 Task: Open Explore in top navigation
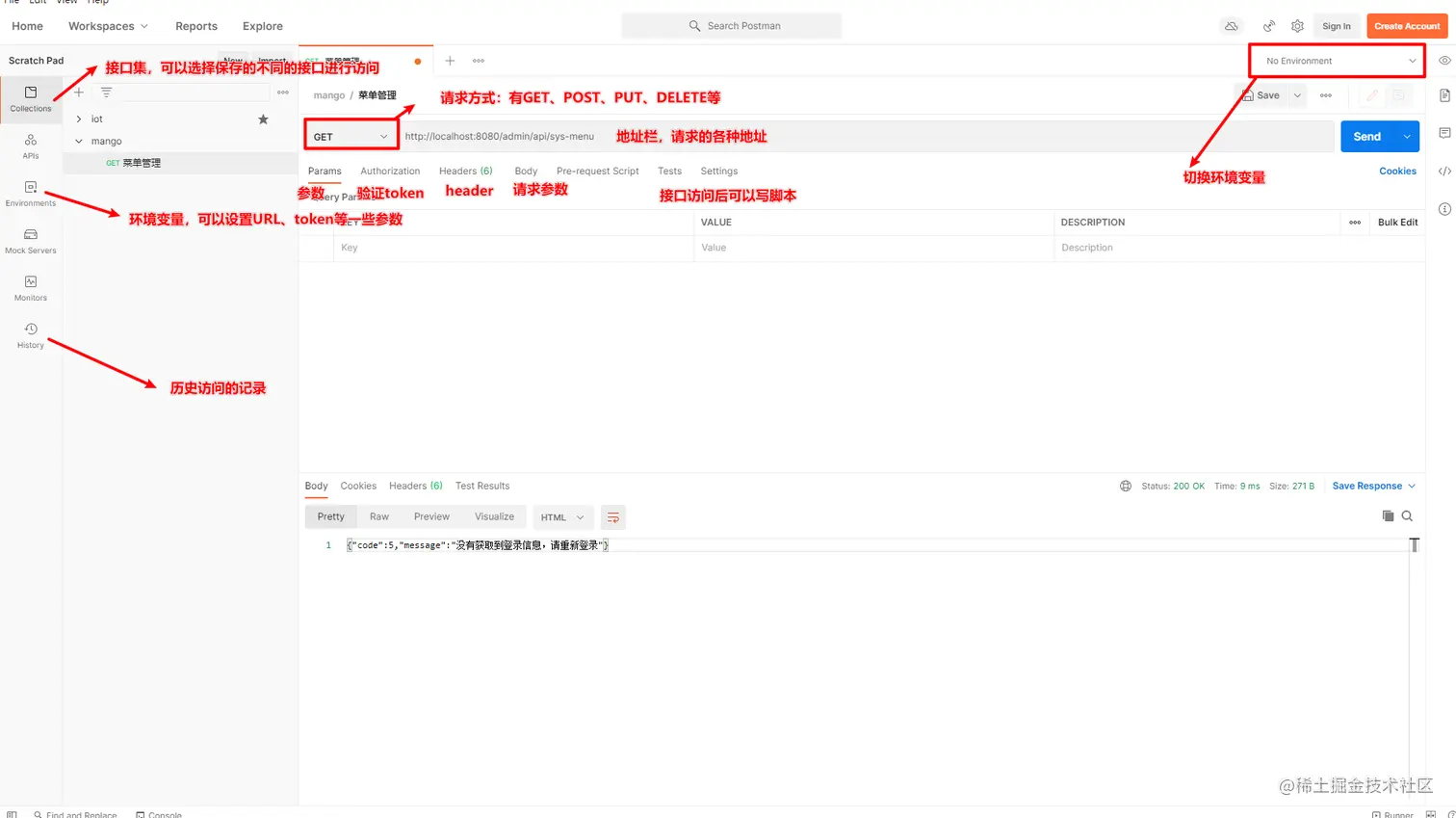(x=263, y=26)
